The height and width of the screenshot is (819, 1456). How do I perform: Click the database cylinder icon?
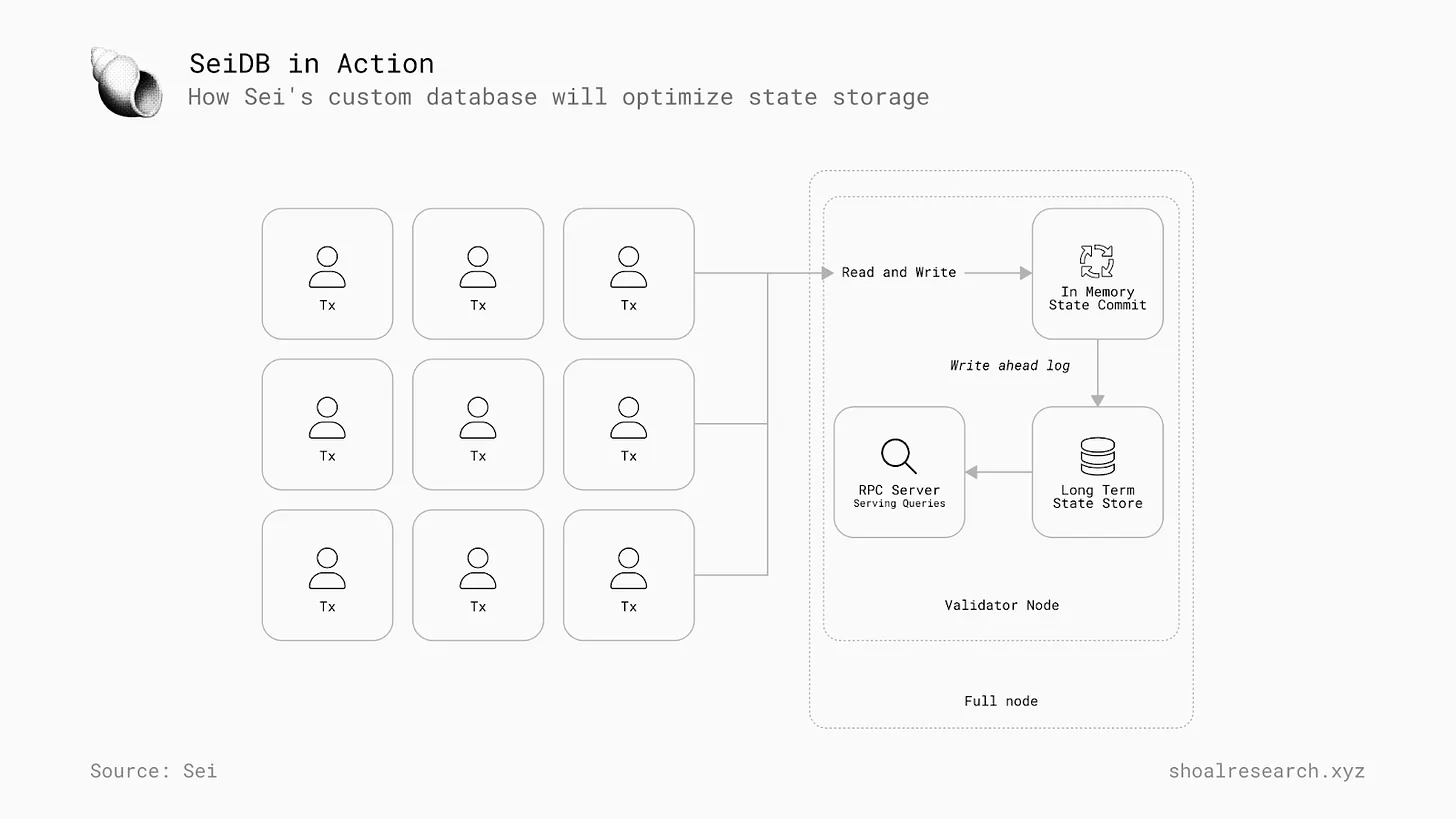click(x=1097, y=456)
